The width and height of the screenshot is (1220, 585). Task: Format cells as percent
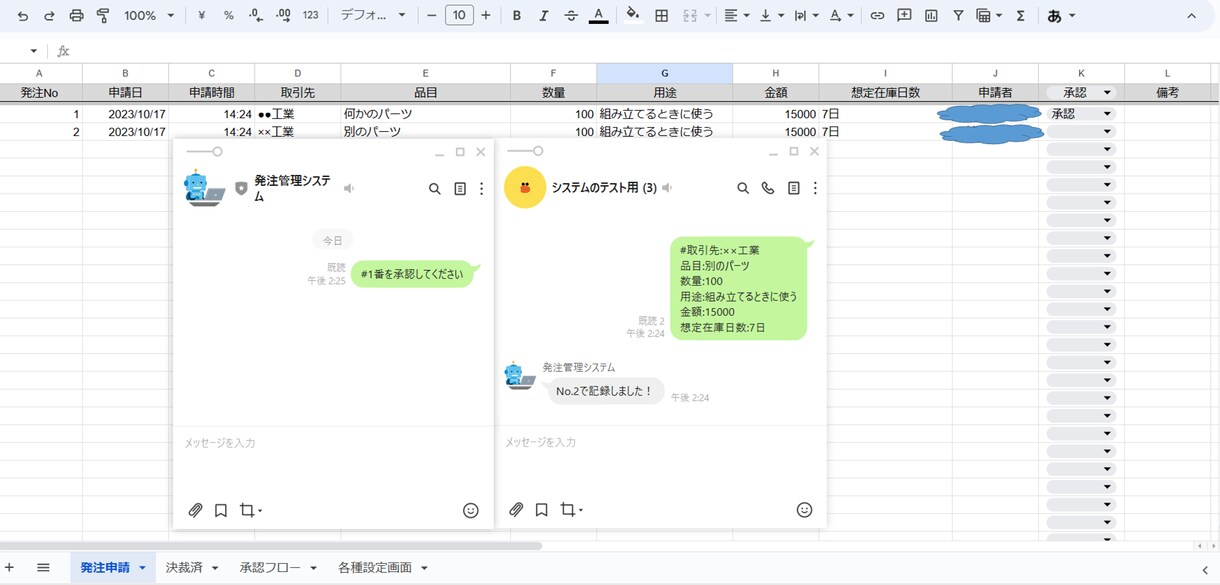pyautogui.click(x=229, y=16)
